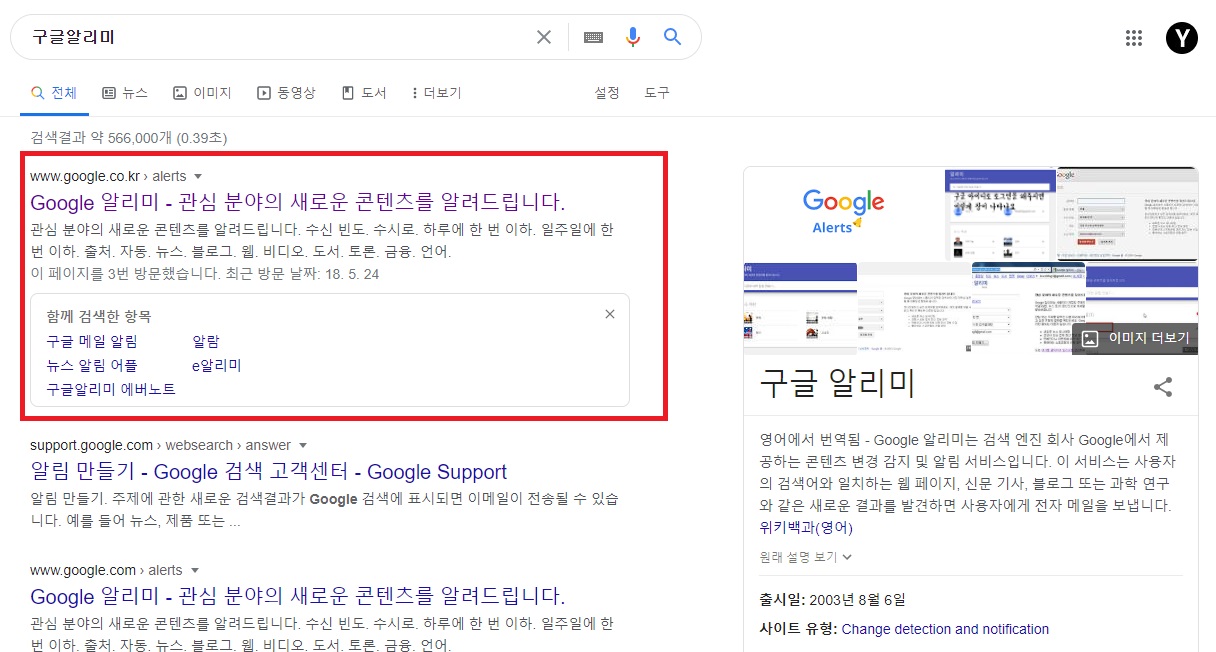The width and height of the screenshot is (1216, 652).
Task: Open the Y account avatar
Action: click(1182, 38)
